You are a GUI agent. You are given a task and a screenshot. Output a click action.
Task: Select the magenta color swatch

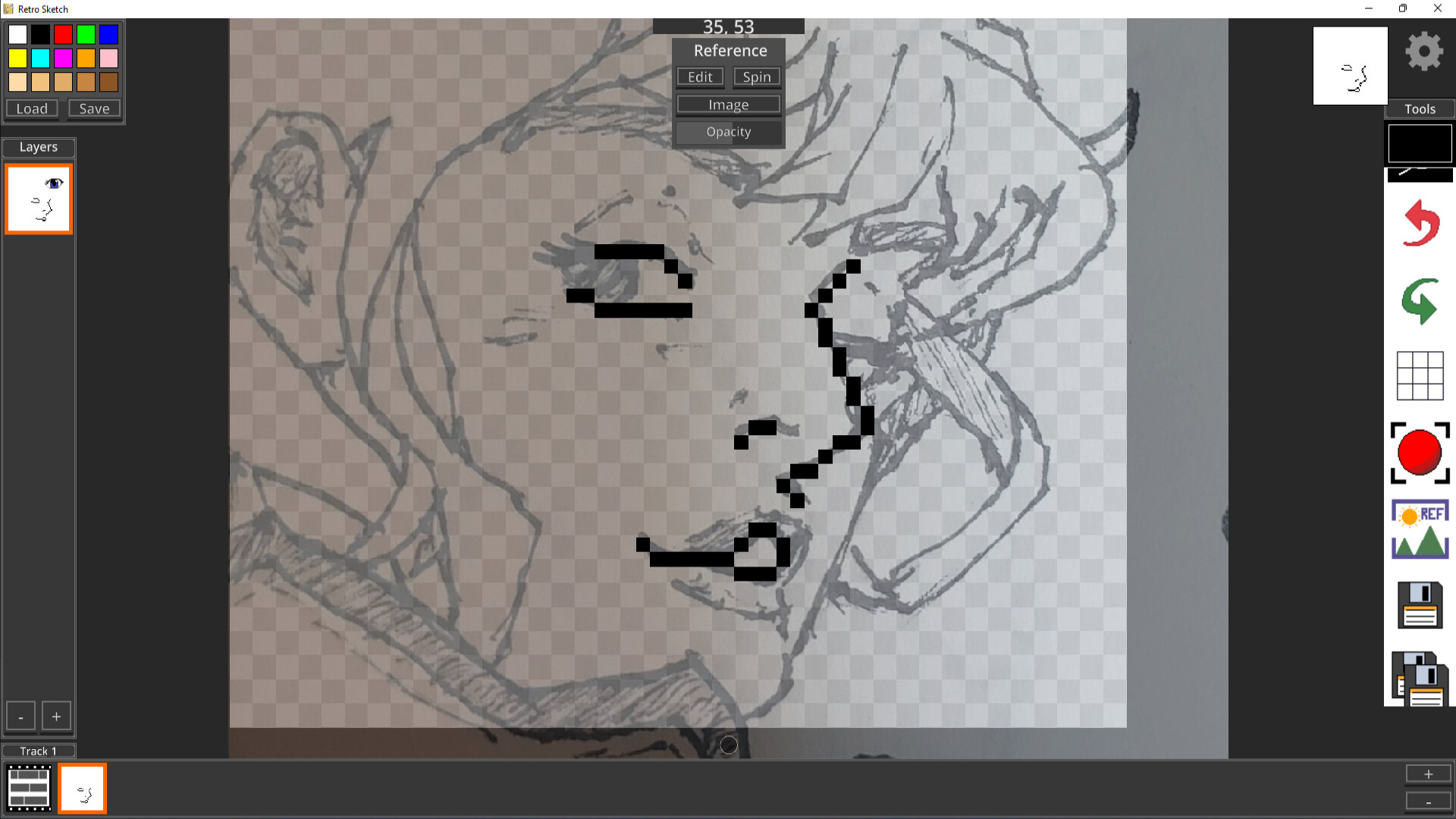63,58
